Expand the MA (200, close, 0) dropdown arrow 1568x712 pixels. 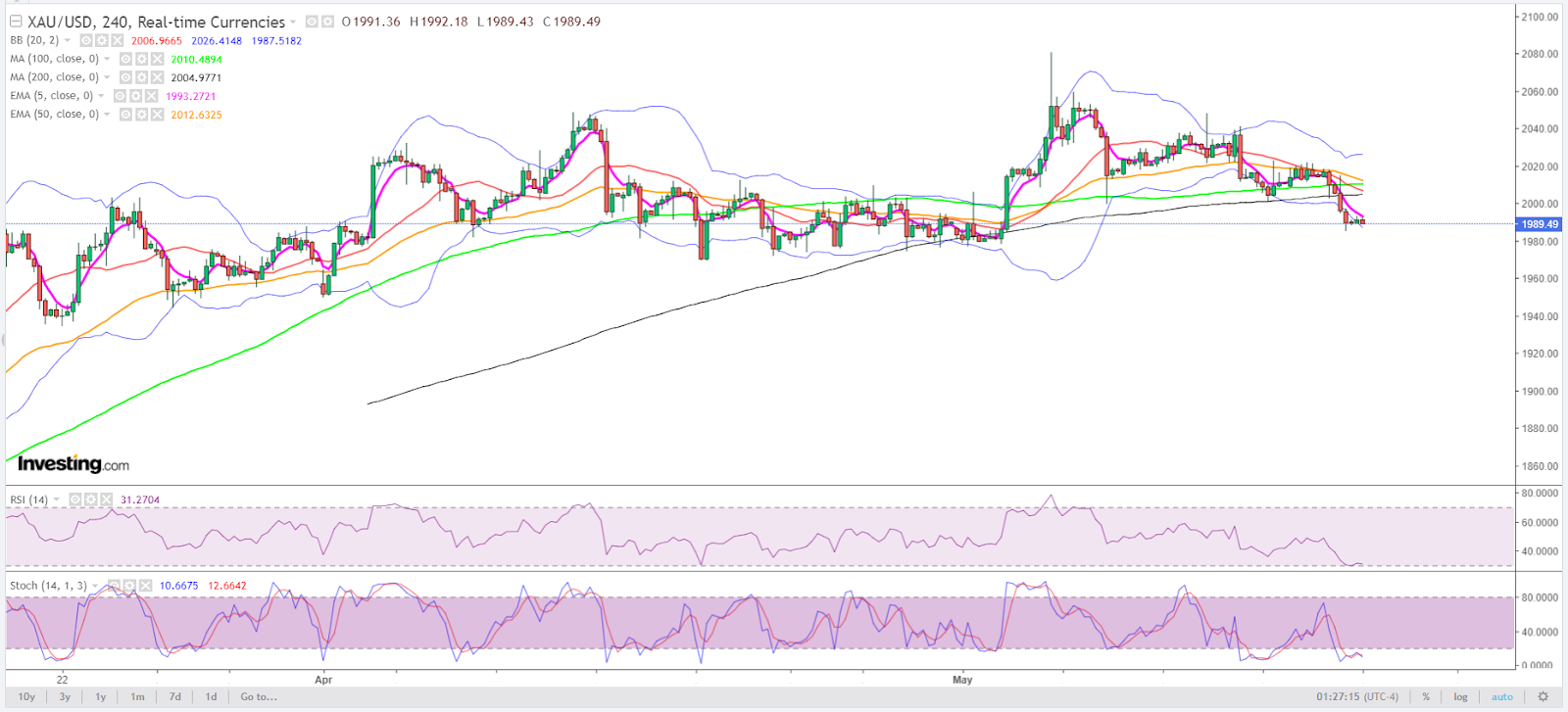[107, 77]
